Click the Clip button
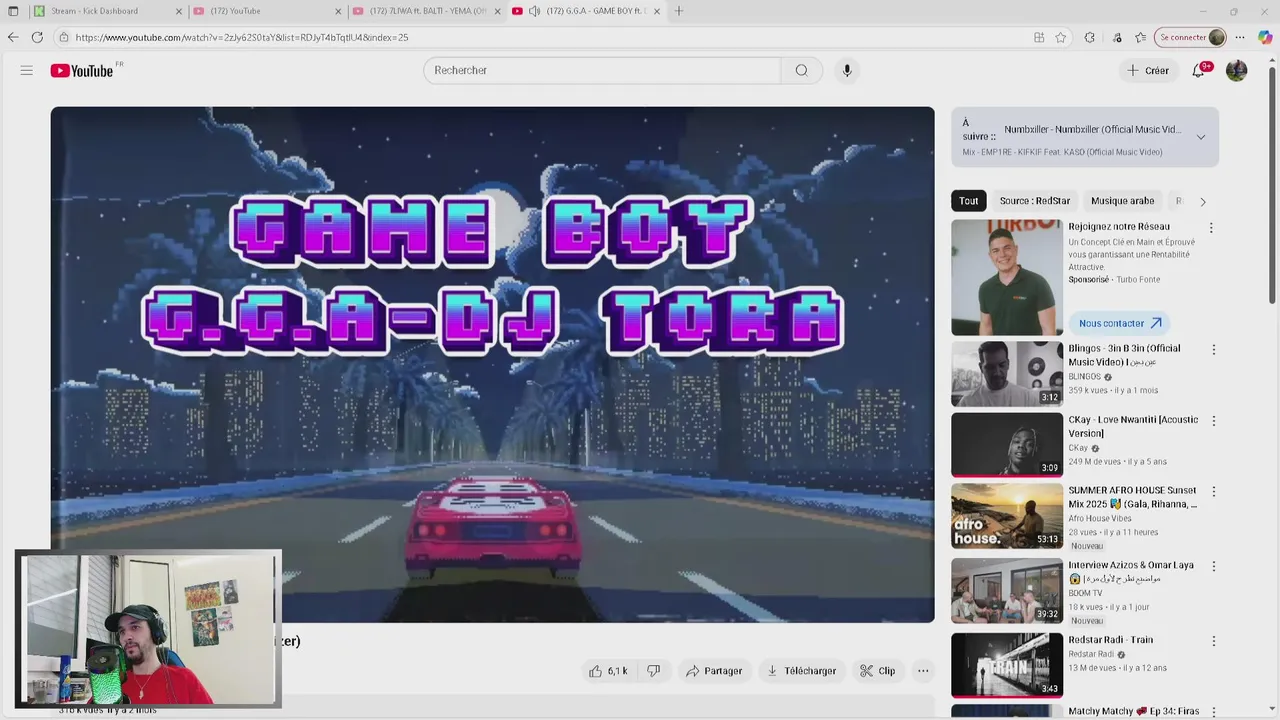This screenshot has height=720, width=1280. pos(877,671)
